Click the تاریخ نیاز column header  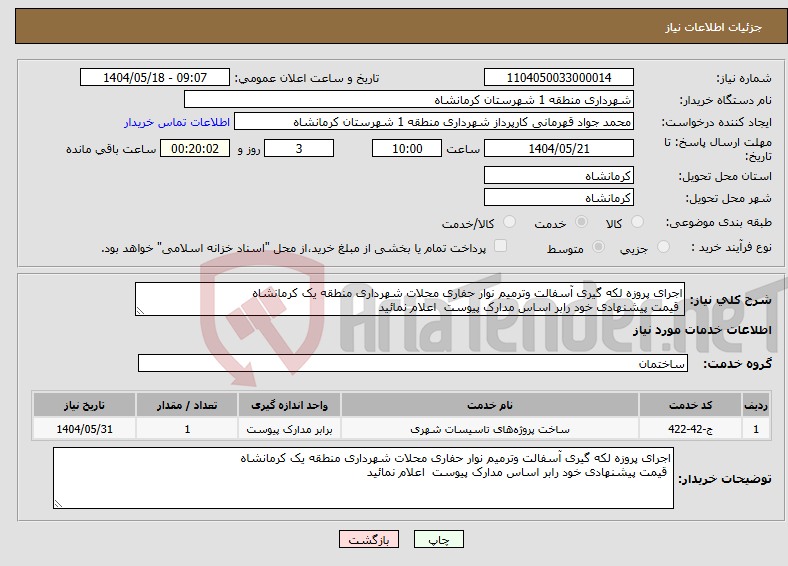tap(84, 405)
